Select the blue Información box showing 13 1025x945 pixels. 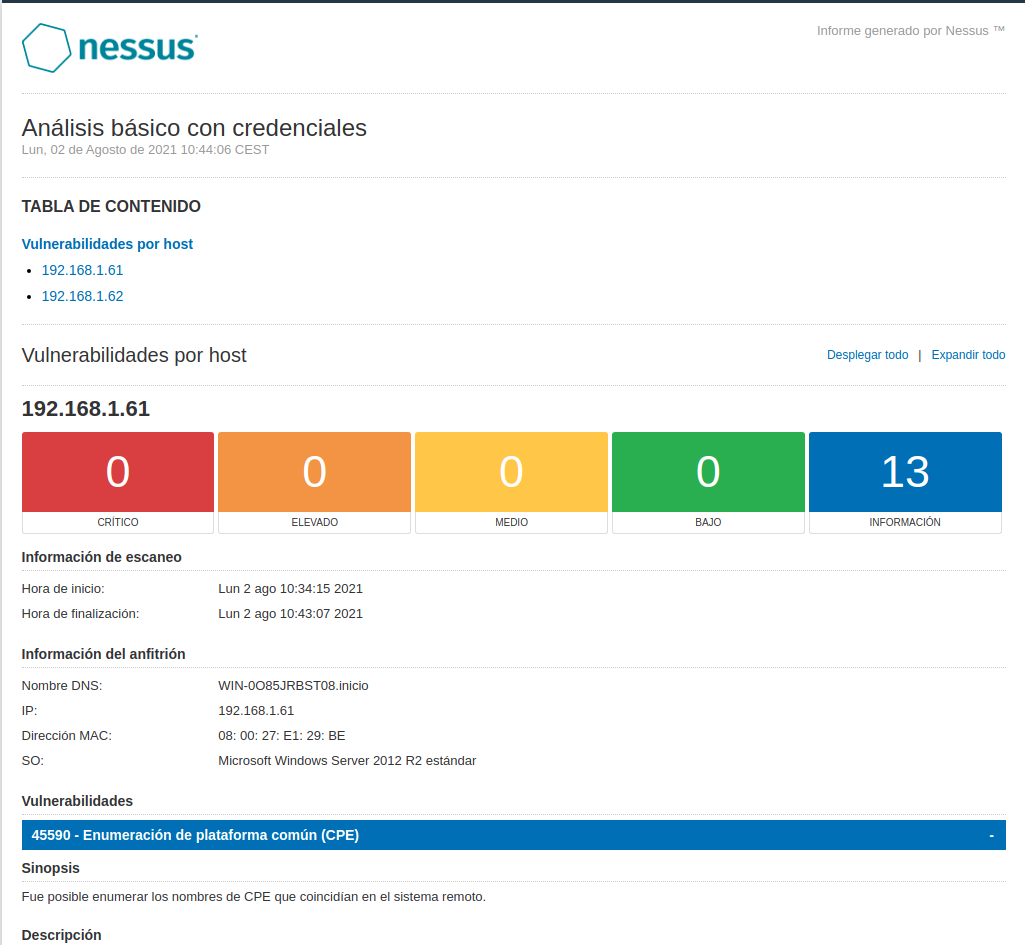coord(905,482)
